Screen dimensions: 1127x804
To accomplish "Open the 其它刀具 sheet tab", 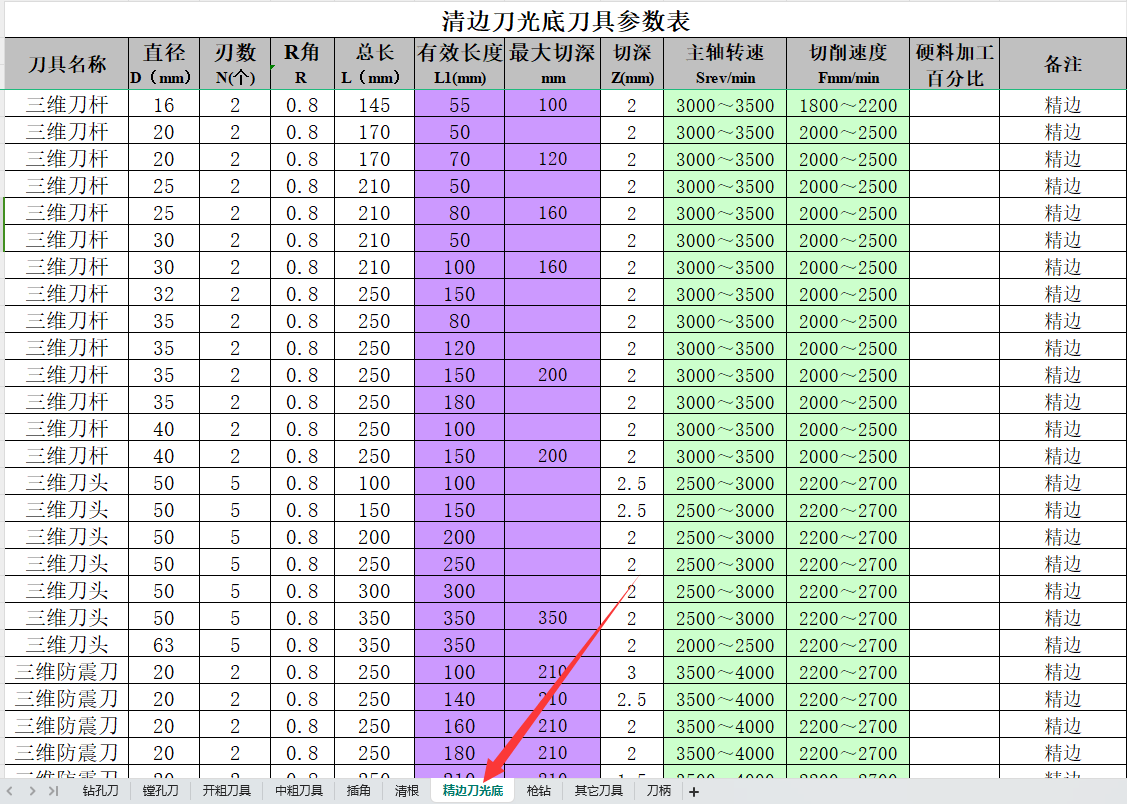I will pyautogui.click(x=598, y=791).
